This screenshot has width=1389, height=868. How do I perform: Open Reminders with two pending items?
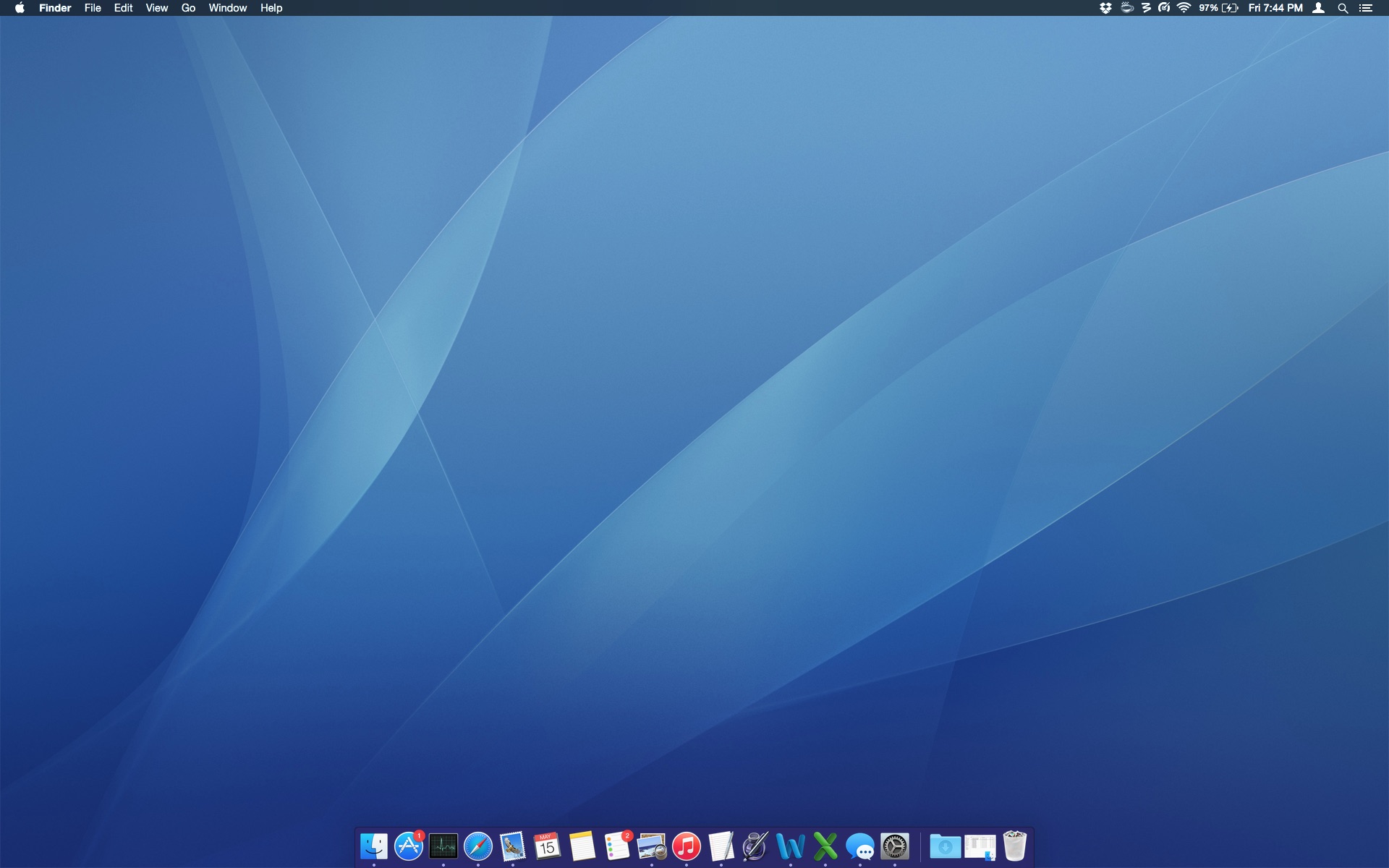617,846
